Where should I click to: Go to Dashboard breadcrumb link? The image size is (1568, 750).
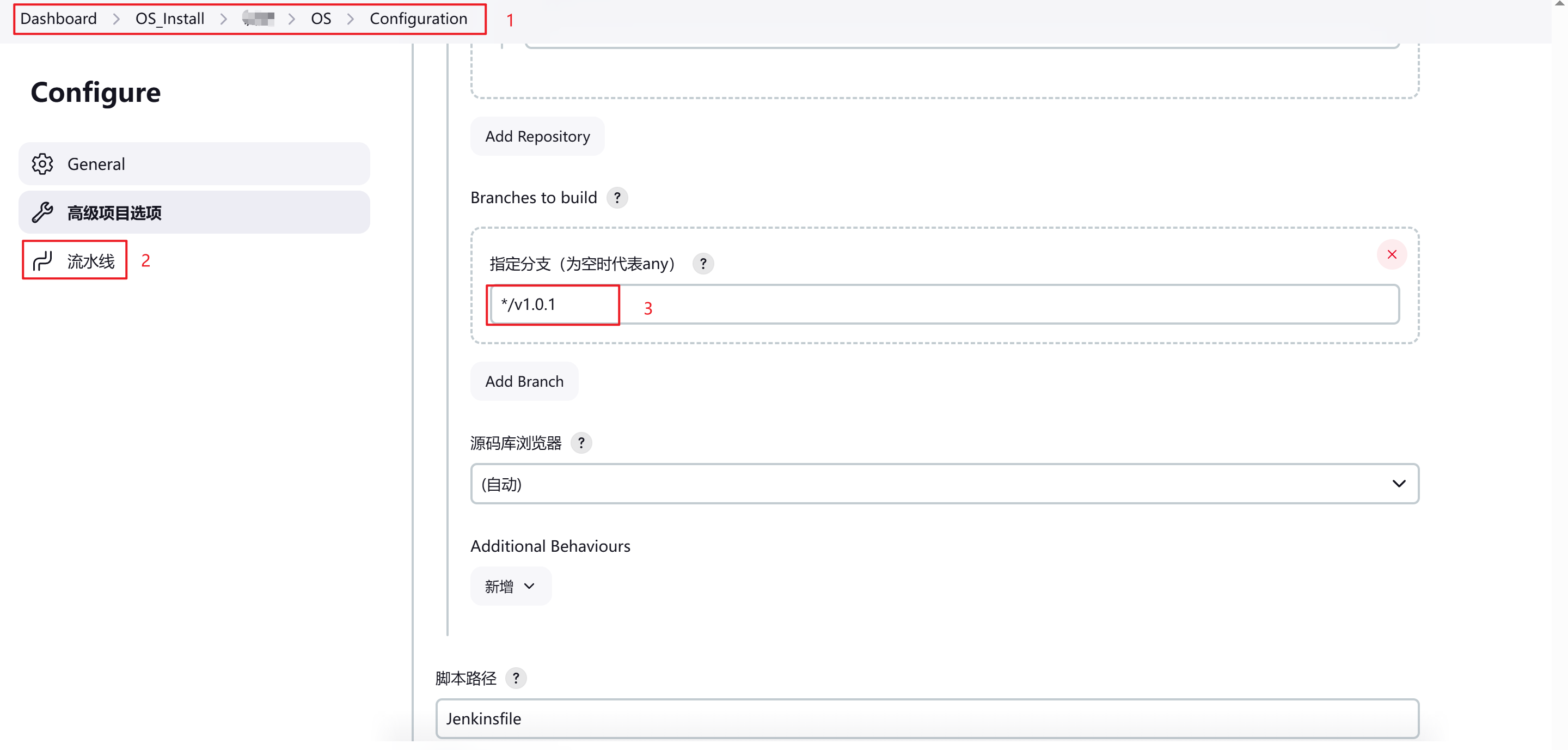(58, 19)
